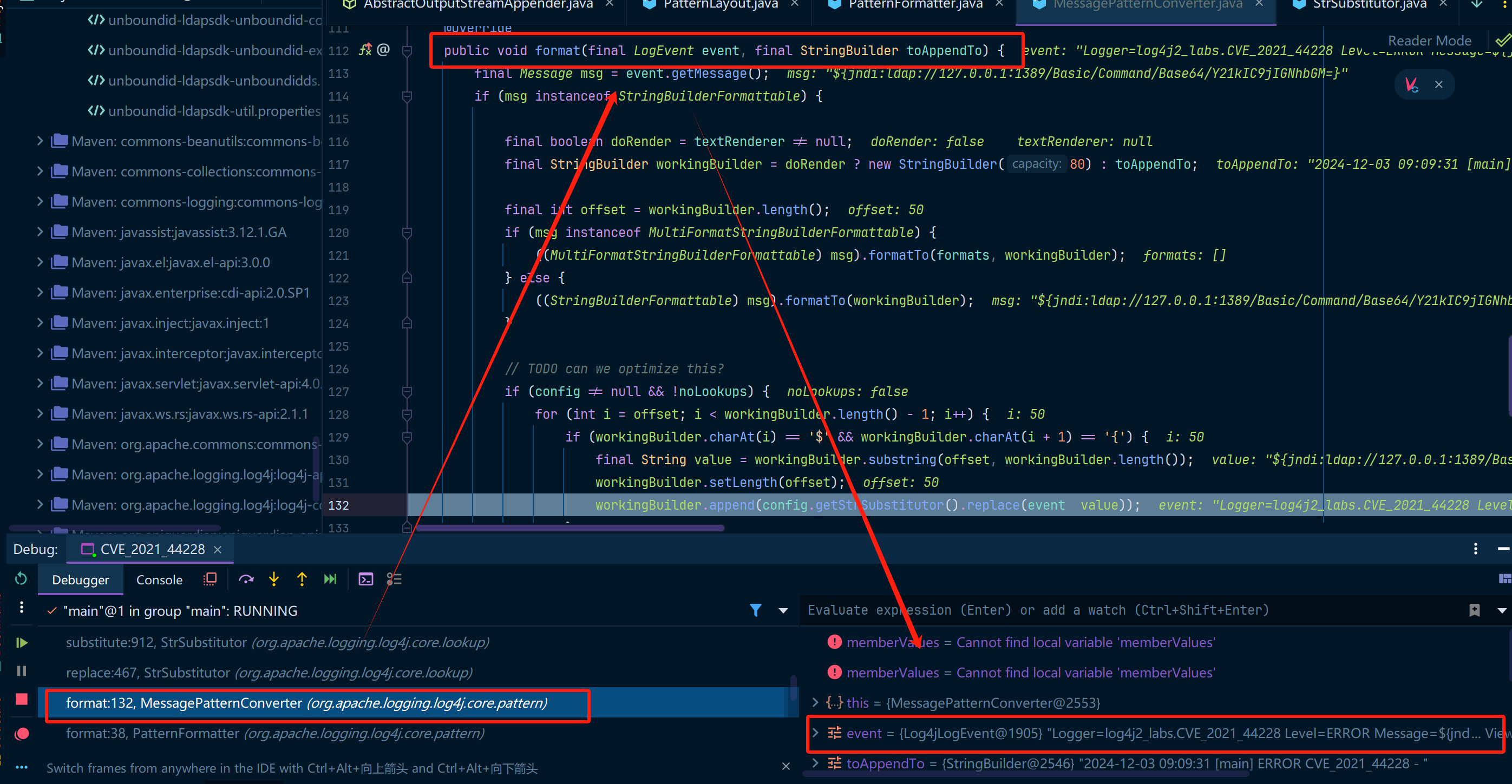Image resolution: width=1512 pixels, height=784 pixels.
Task: Open the PatternLayout.java editor tab
Action: point(721,5)
